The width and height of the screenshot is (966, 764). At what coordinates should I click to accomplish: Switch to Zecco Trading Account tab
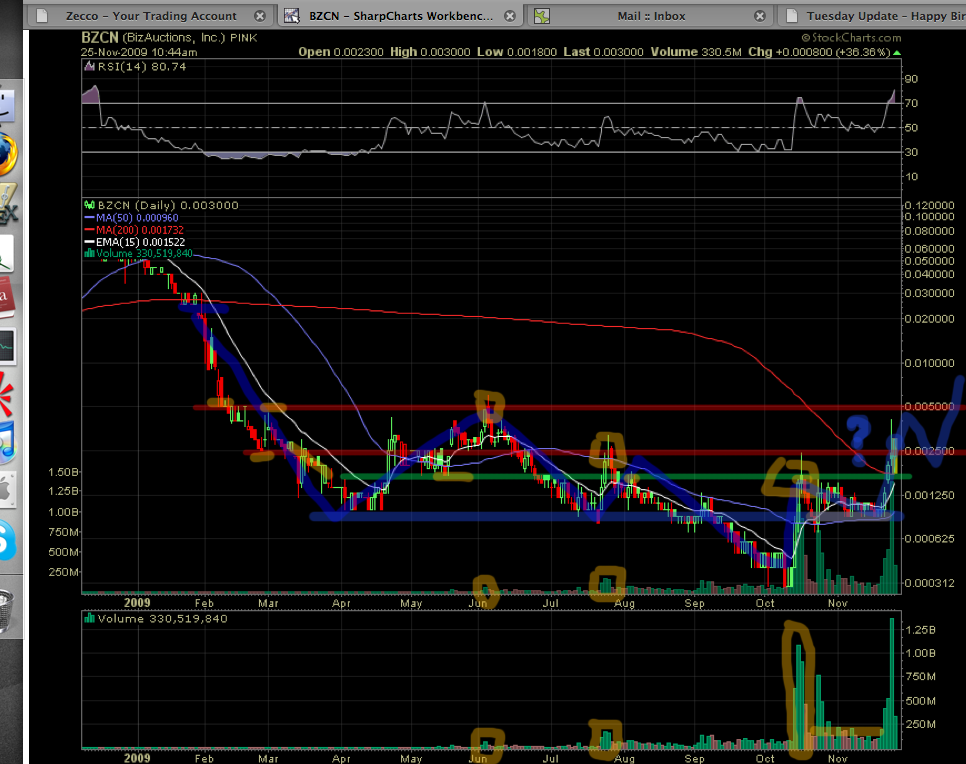point(150,16)
